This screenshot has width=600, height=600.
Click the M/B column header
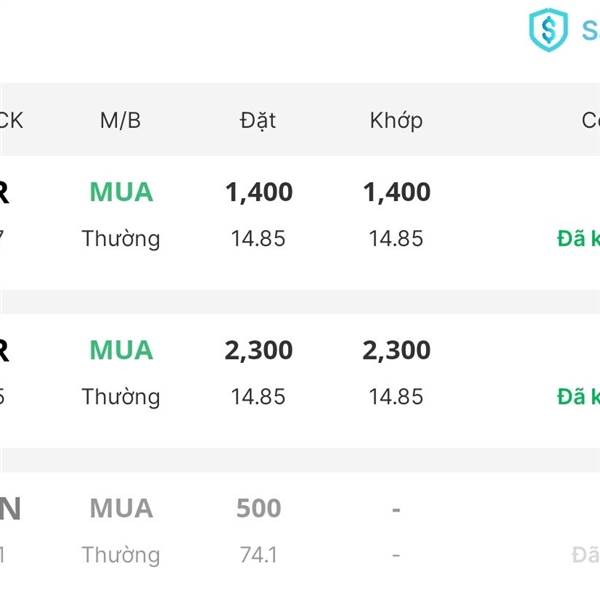[x=120, y=121]
